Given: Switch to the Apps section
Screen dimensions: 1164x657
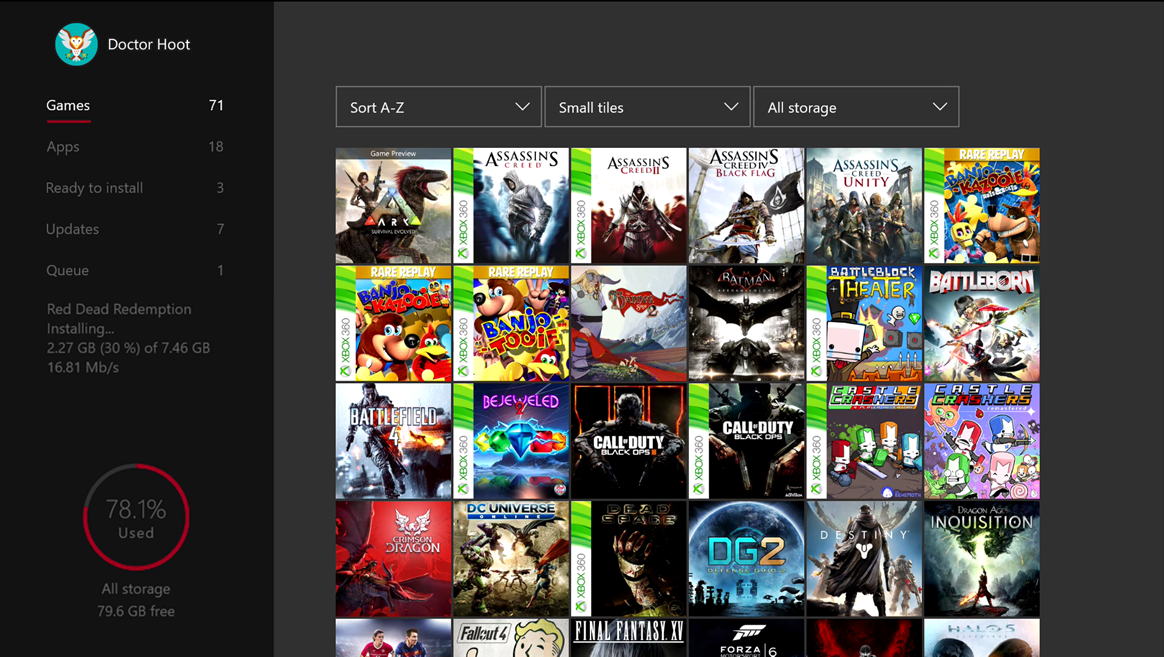Looking at the screenshot, I should pos(62,146).
